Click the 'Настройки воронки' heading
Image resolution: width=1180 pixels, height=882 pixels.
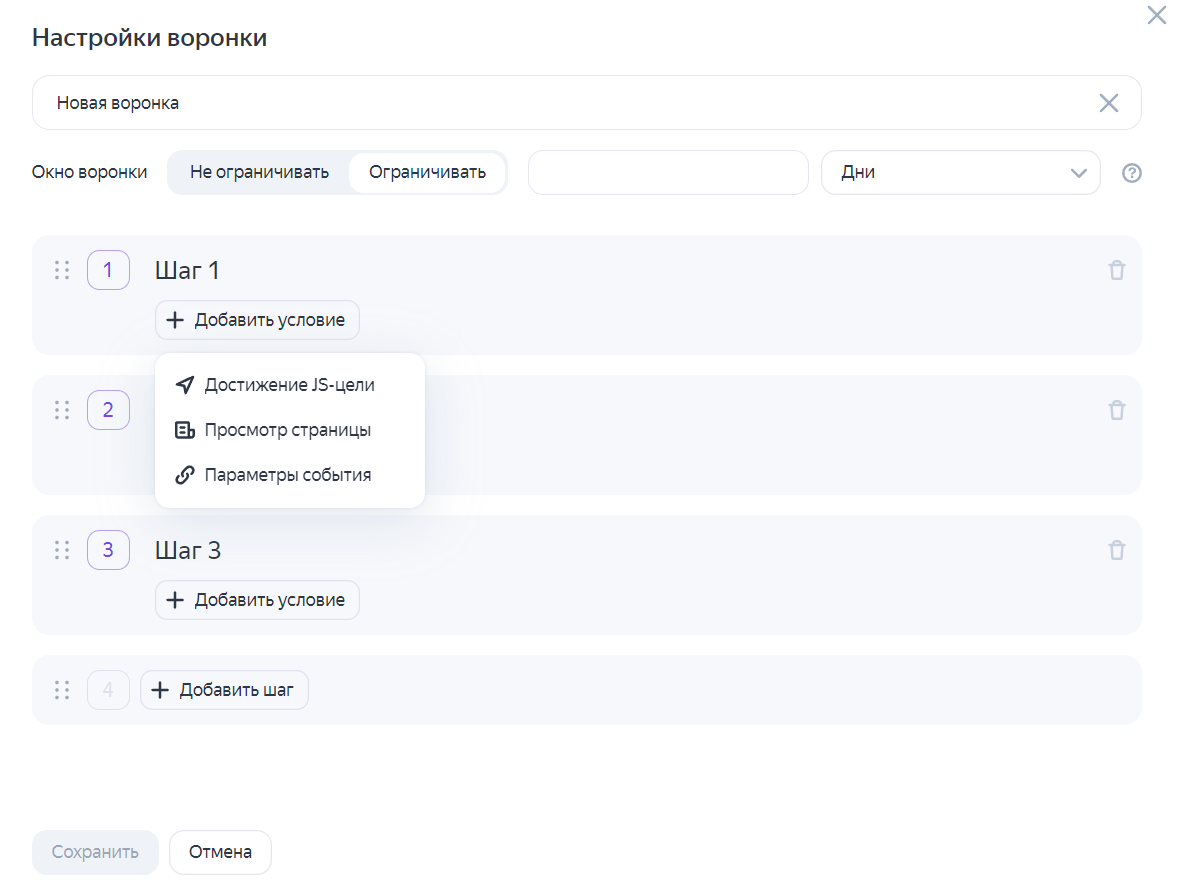149,38
